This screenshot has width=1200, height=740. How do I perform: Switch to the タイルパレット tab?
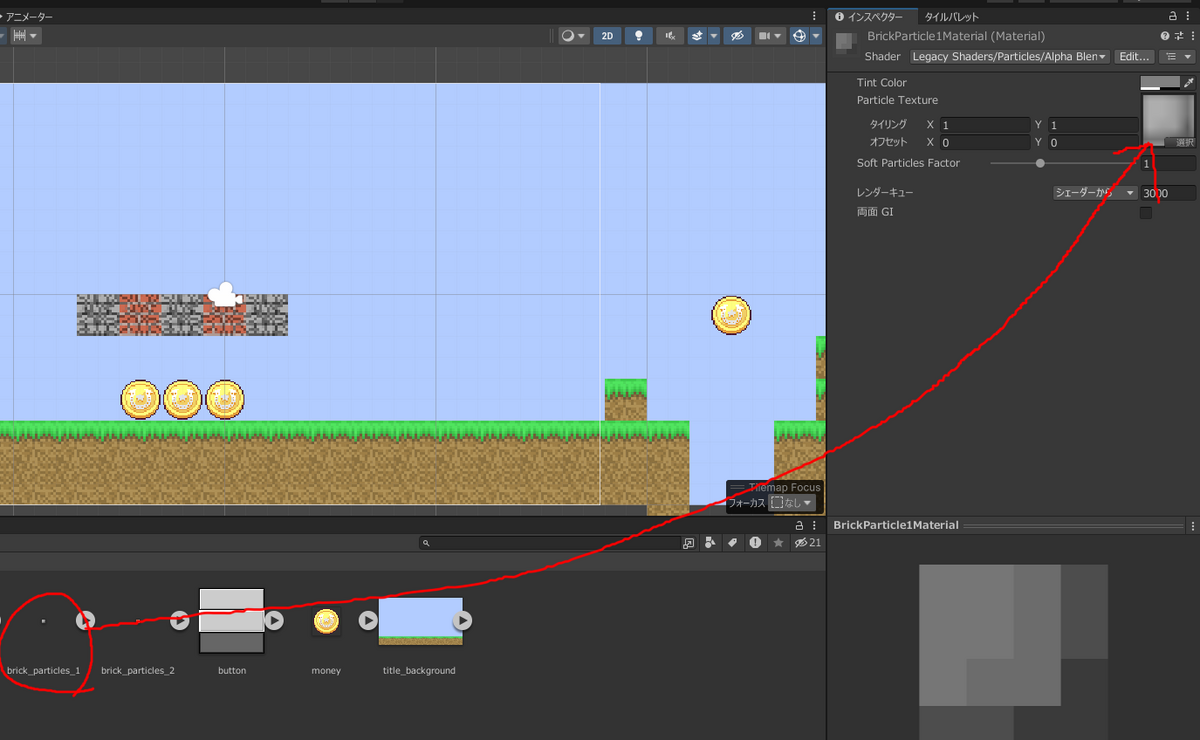pos(951,17)
